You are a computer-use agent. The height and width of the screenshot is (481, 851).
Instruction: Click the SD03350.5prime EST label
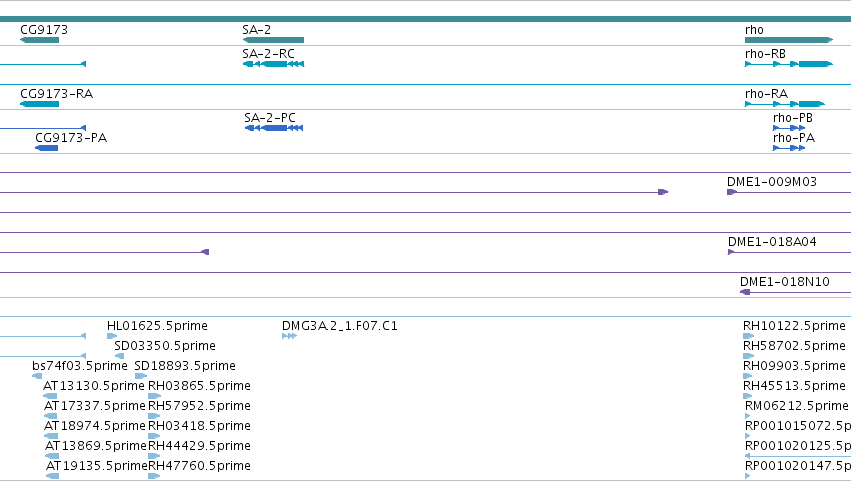(164, 346)
